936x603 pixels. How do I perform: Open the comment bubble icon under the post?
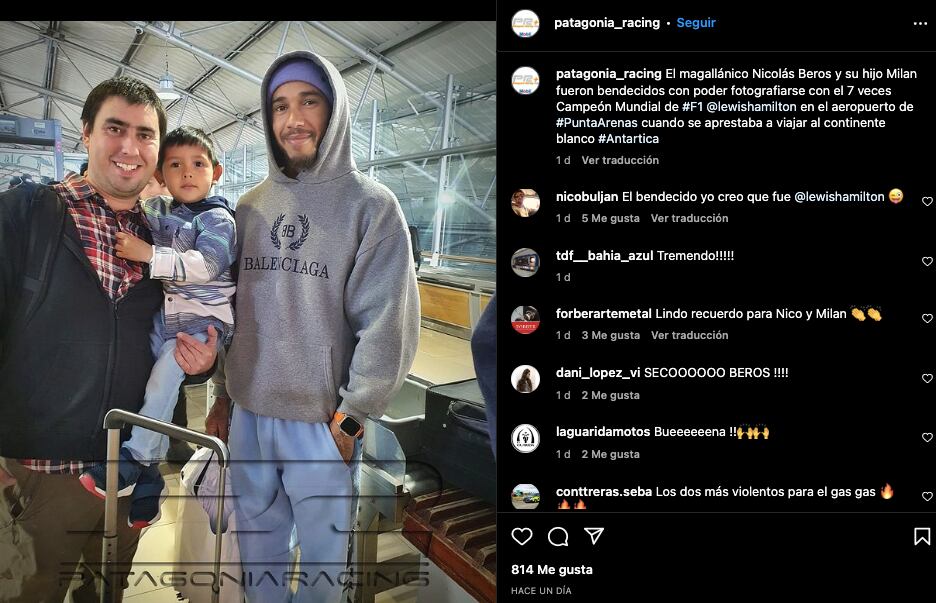[558, 536]
